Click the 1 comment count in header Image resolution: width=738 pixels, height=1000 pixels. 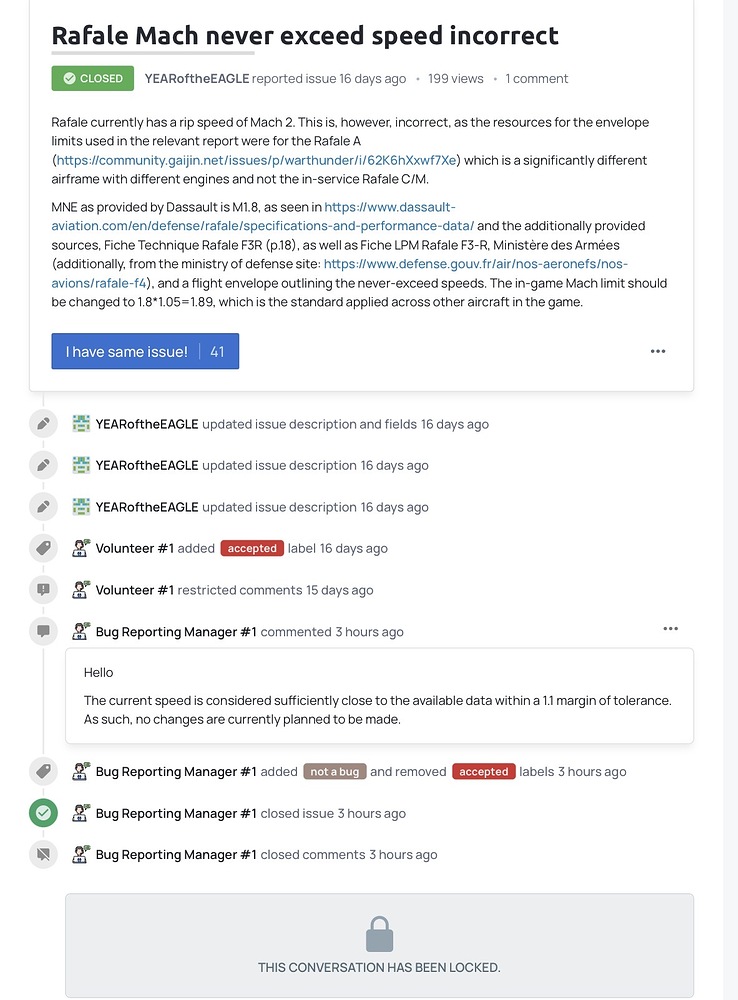[536, 78]
